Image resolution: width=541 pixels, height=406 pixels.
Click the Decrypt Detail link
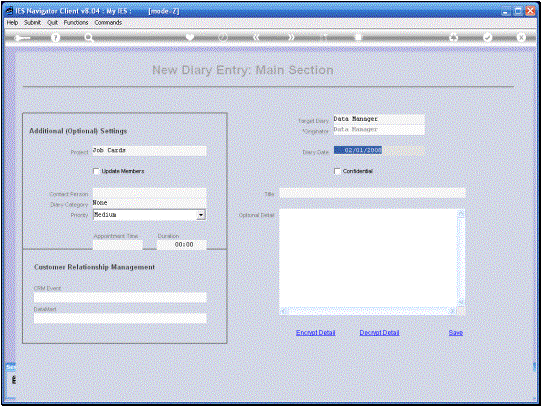coord(379,333)
